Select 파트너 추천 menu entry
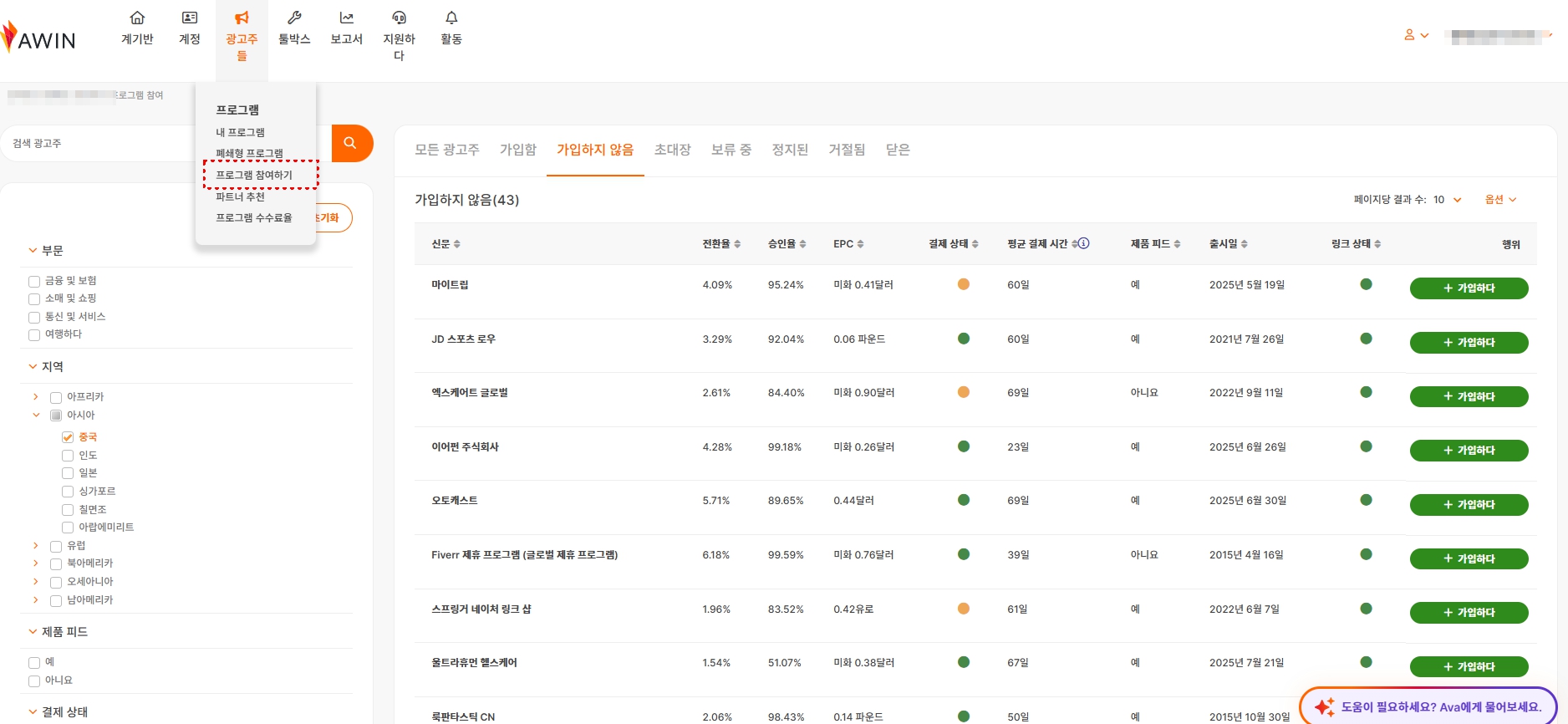 point(240,197)
